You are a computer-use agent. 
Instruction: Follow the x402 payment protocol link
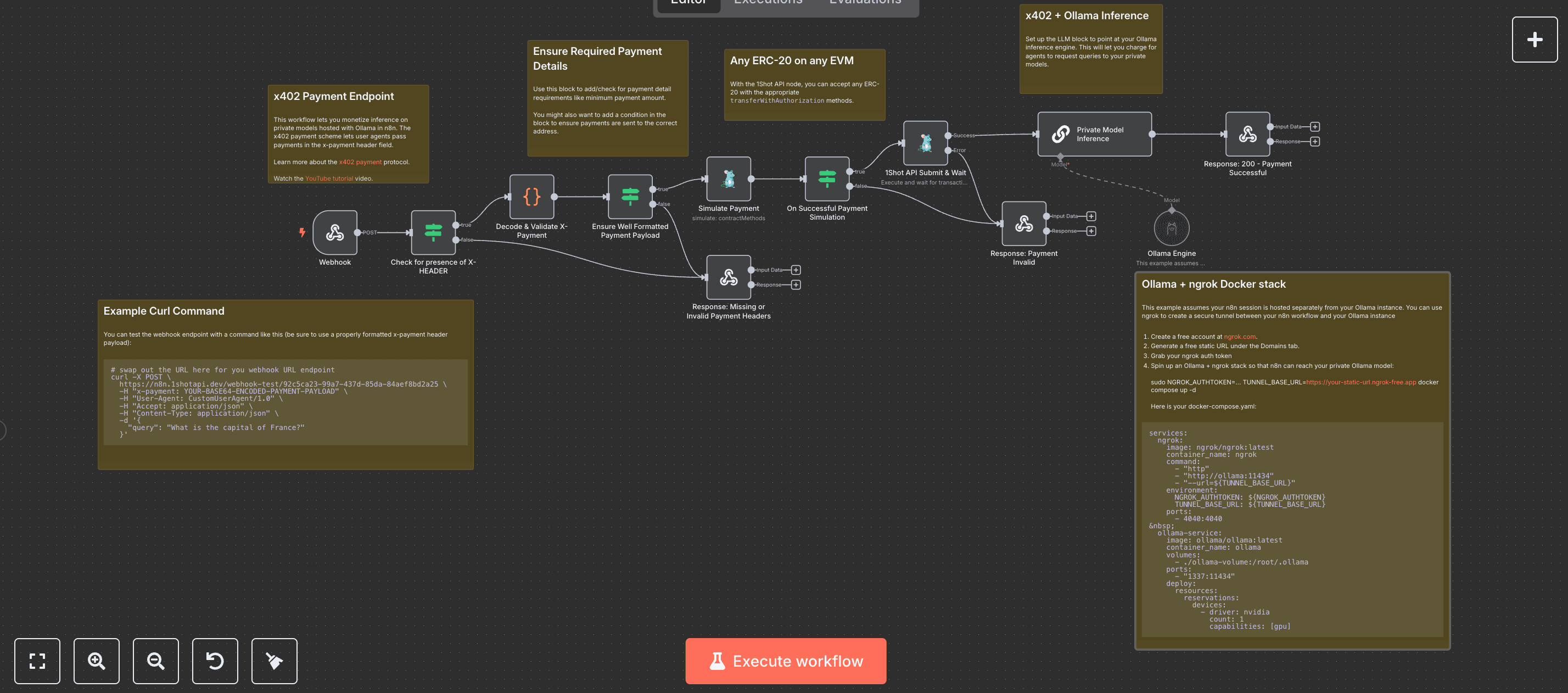click(x=360, y=162)
